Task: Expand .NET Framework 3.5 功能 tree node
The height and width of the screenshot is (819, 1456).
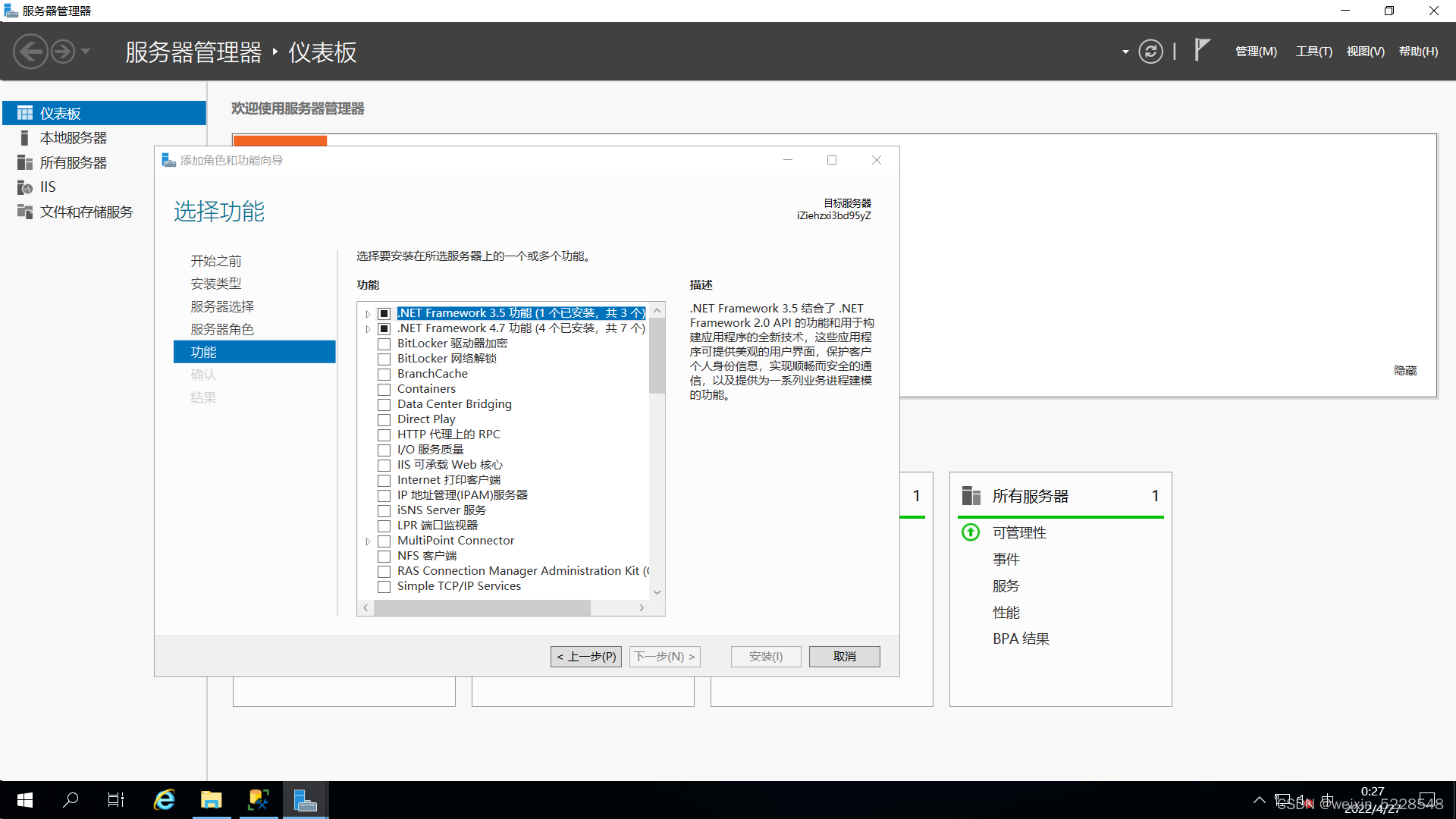Action: click(368, 314)
